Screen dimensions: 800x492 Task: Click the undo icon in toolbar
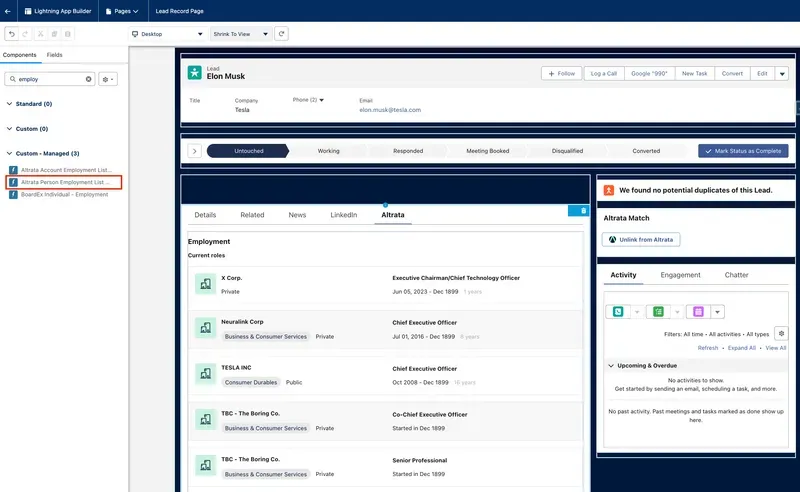coord(12,34)
